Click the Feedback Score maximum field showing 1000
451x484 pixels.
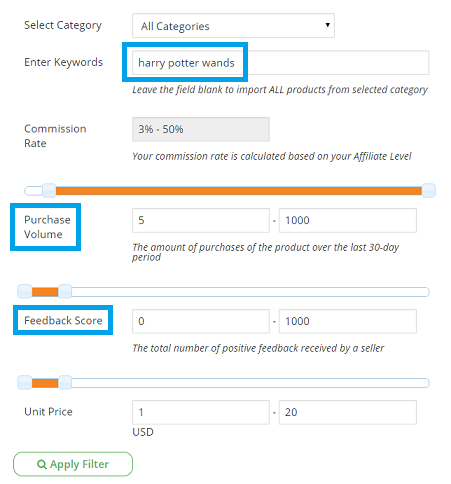pos(348,321)
